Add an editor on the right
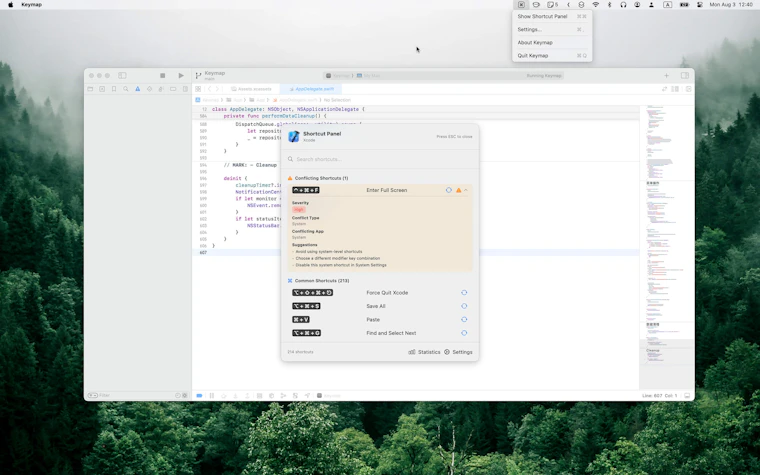 [x=688, y=89]
